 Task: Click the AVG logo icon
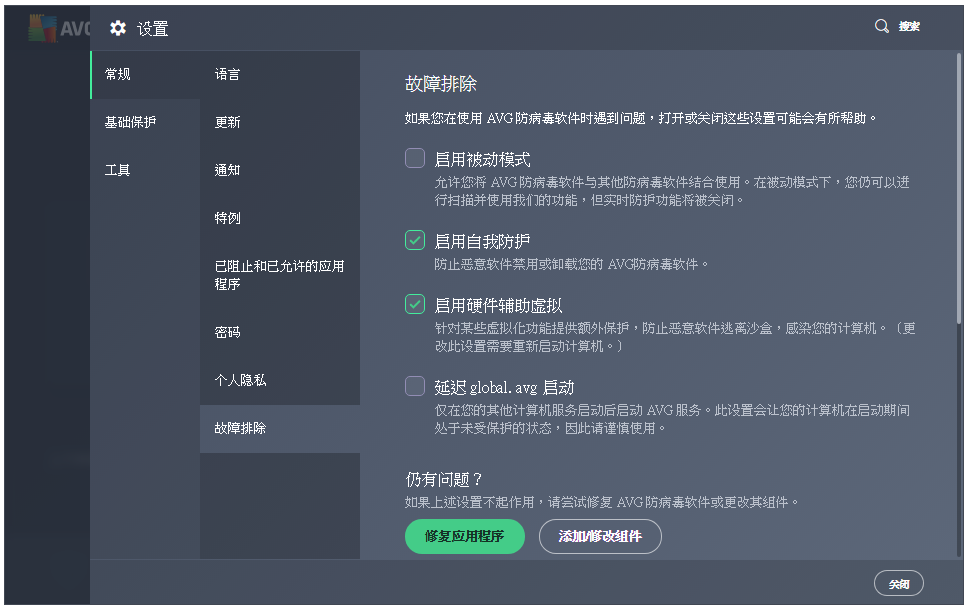[x=42, y=28]
